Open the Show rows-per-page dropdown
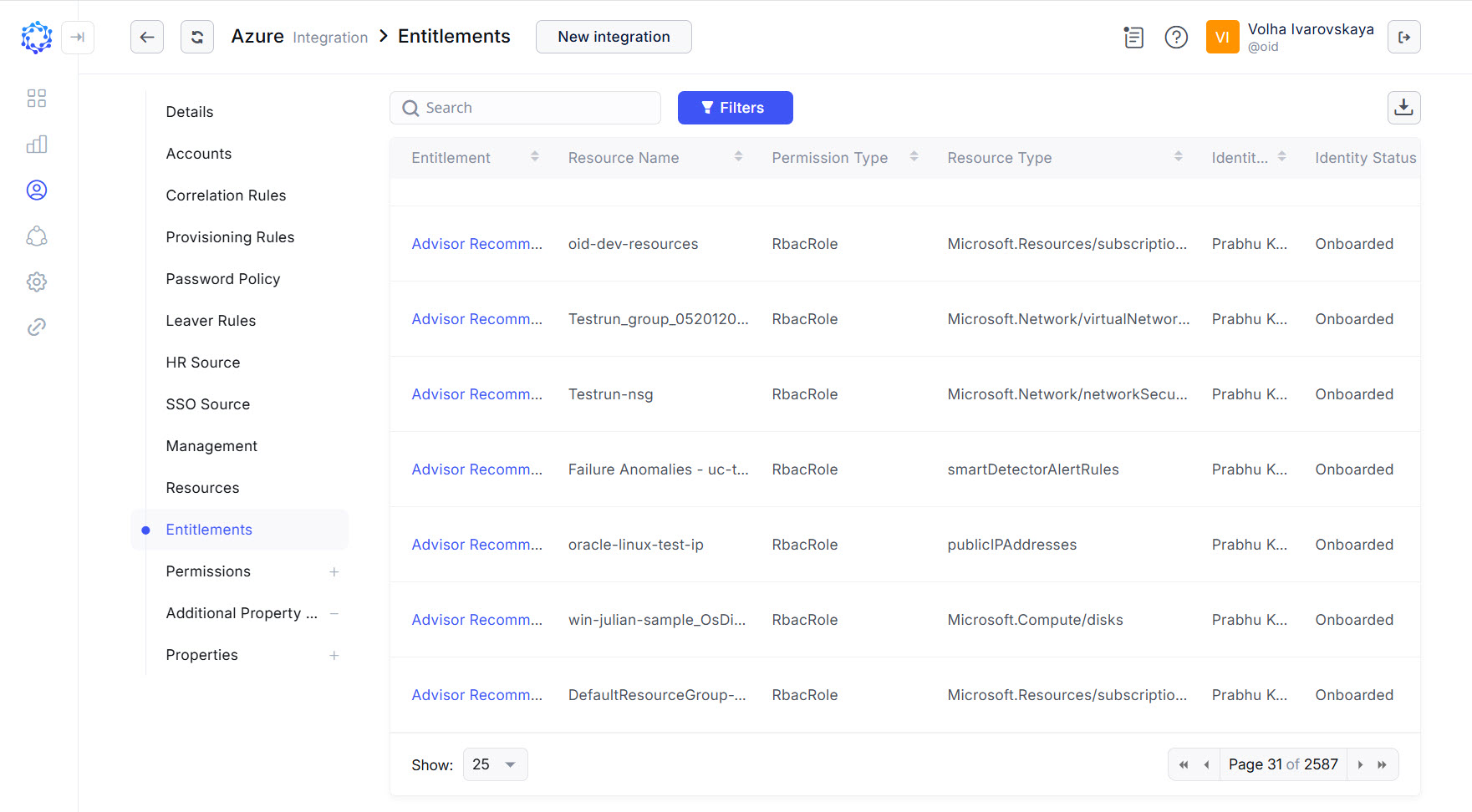 (x=495, y=764)
